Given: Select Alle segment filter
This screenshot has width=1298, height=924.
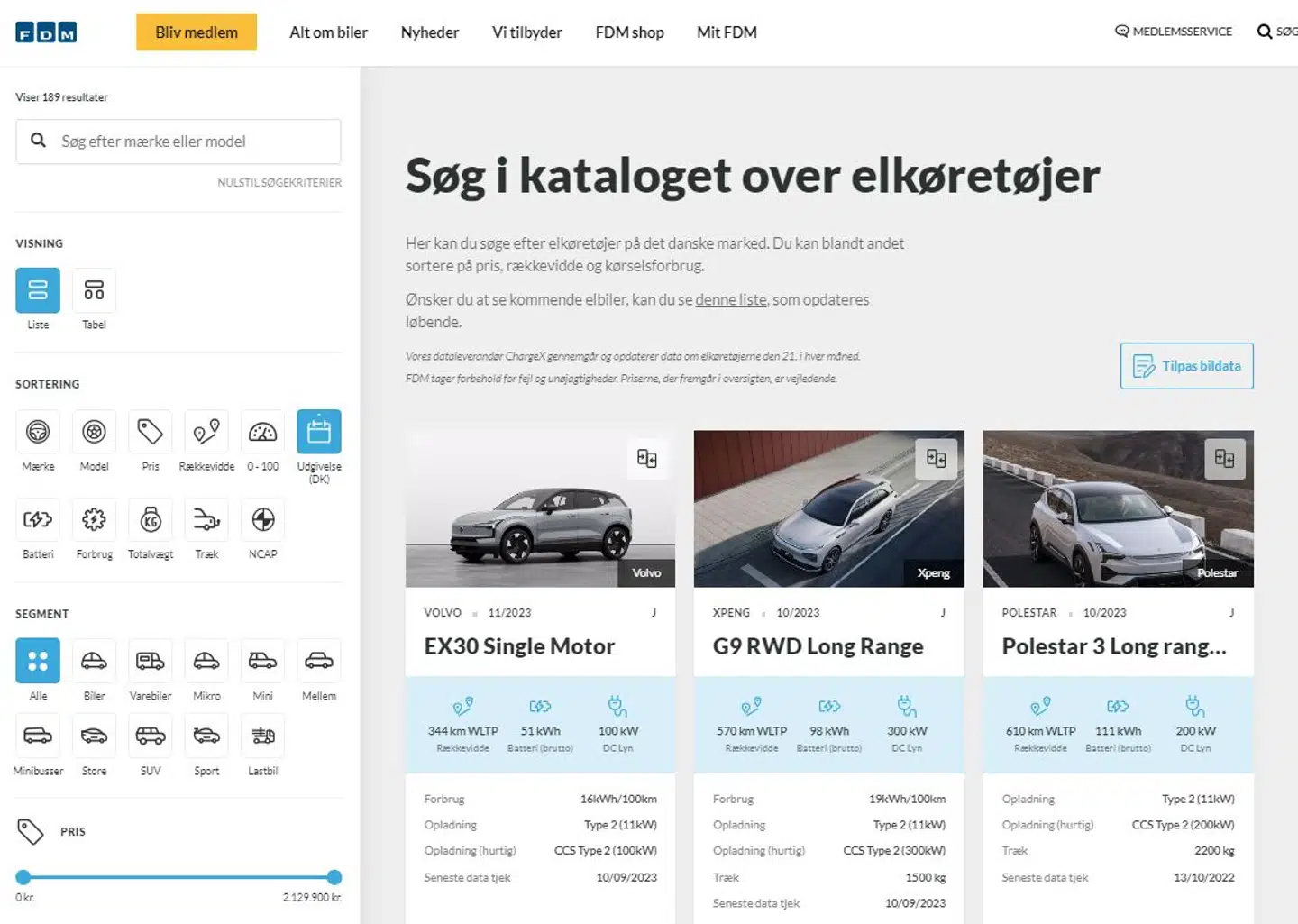Looking at the screenshot, I should 38,661.
